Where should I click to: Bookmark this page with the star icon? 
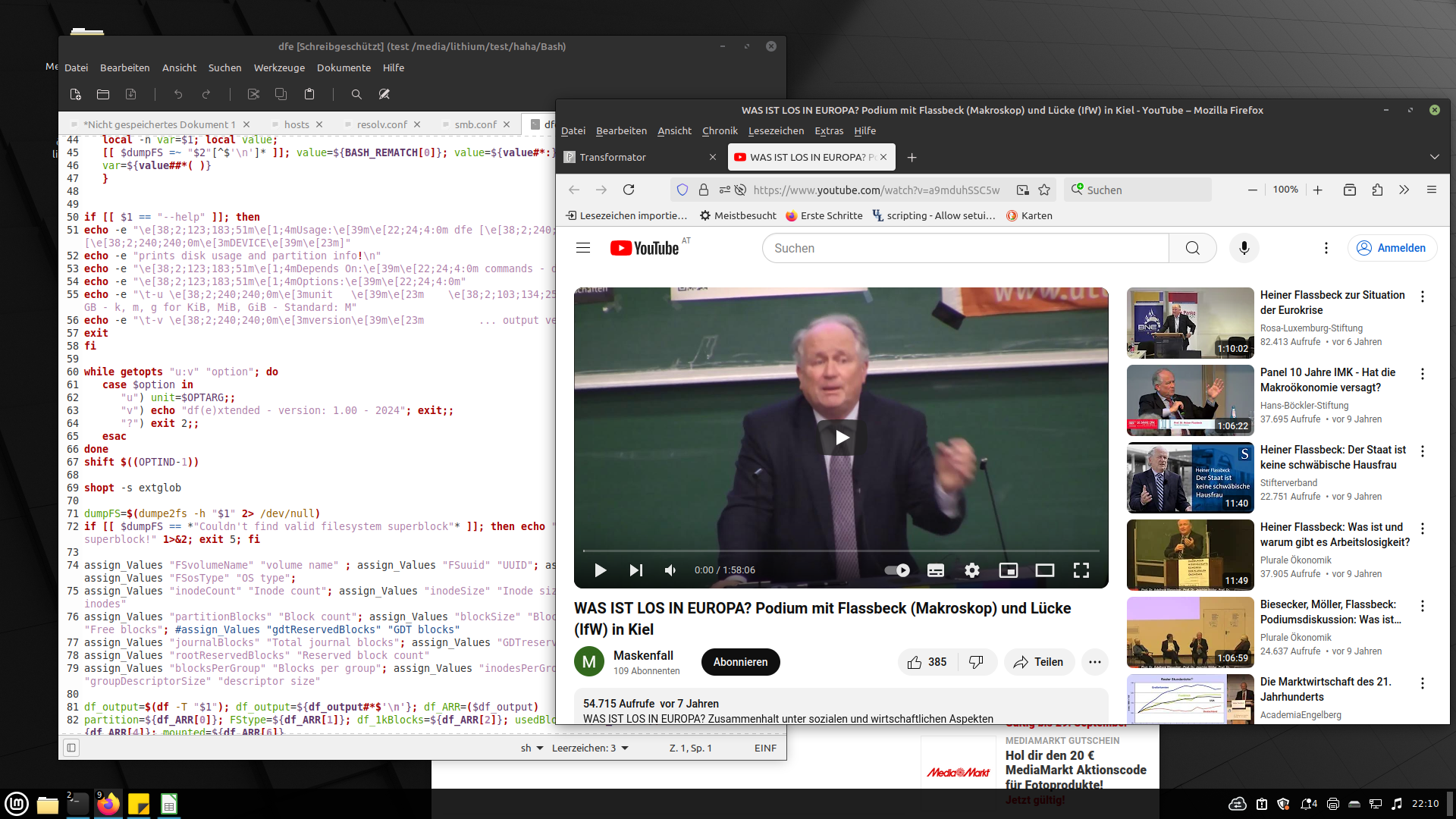click(x=1044, y=190)
